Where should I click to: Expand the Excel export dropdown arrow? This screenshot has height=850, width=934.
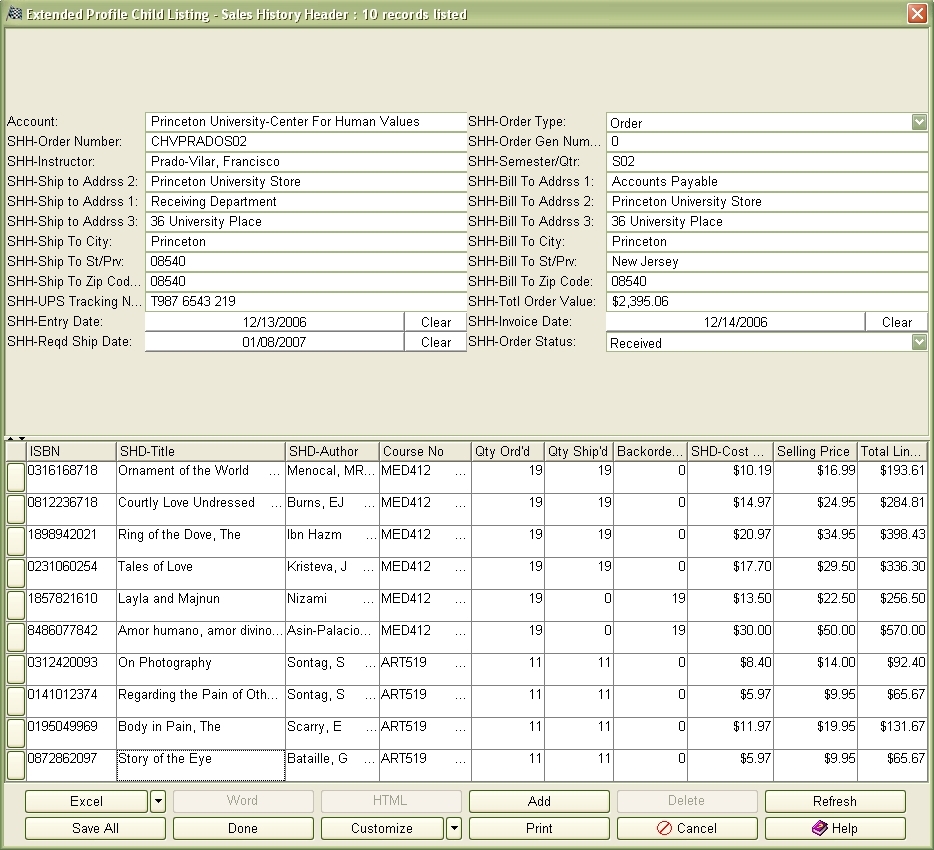coord(158,801)
